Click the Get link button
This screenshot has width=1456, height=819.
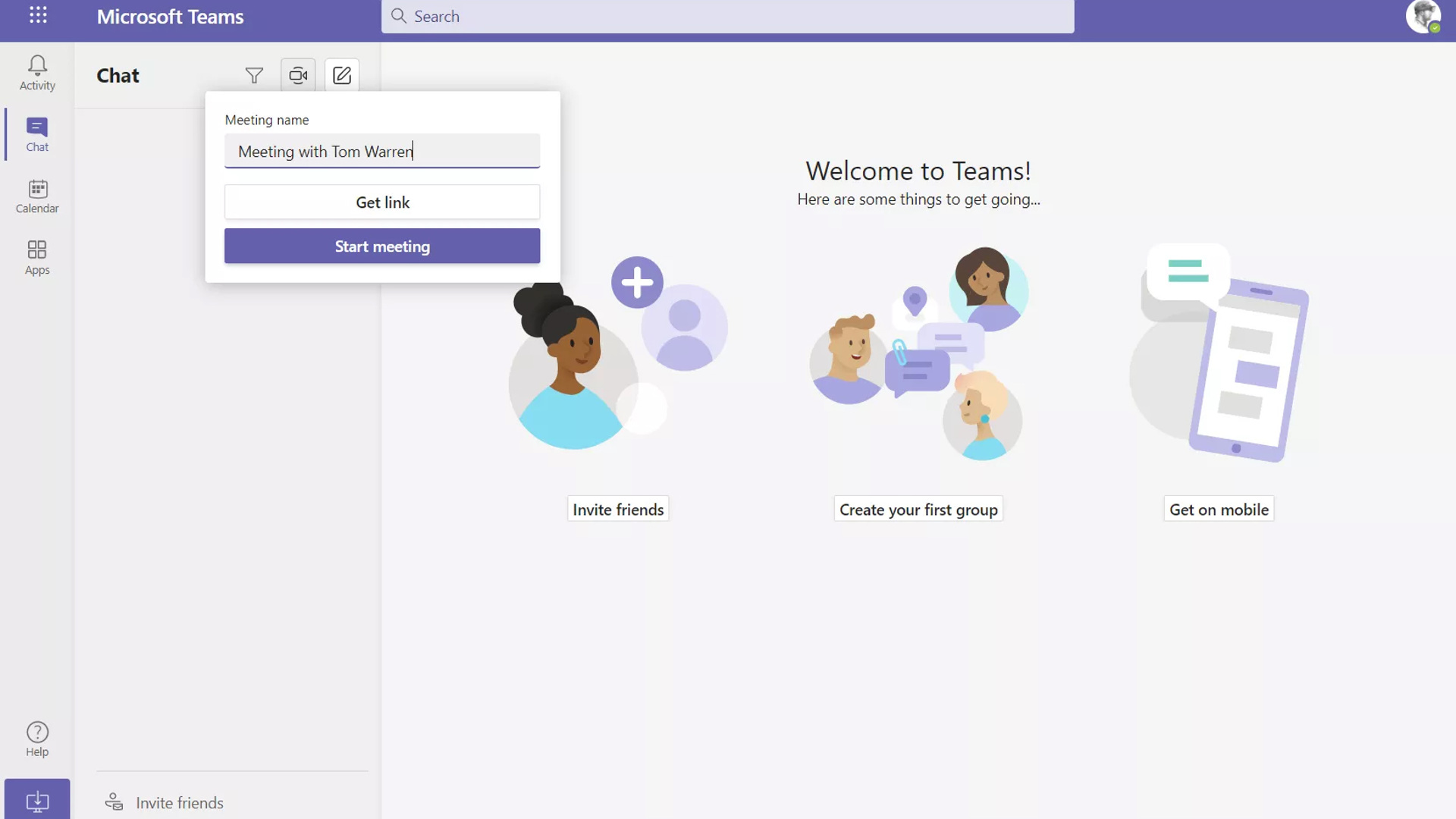point(382,201)
